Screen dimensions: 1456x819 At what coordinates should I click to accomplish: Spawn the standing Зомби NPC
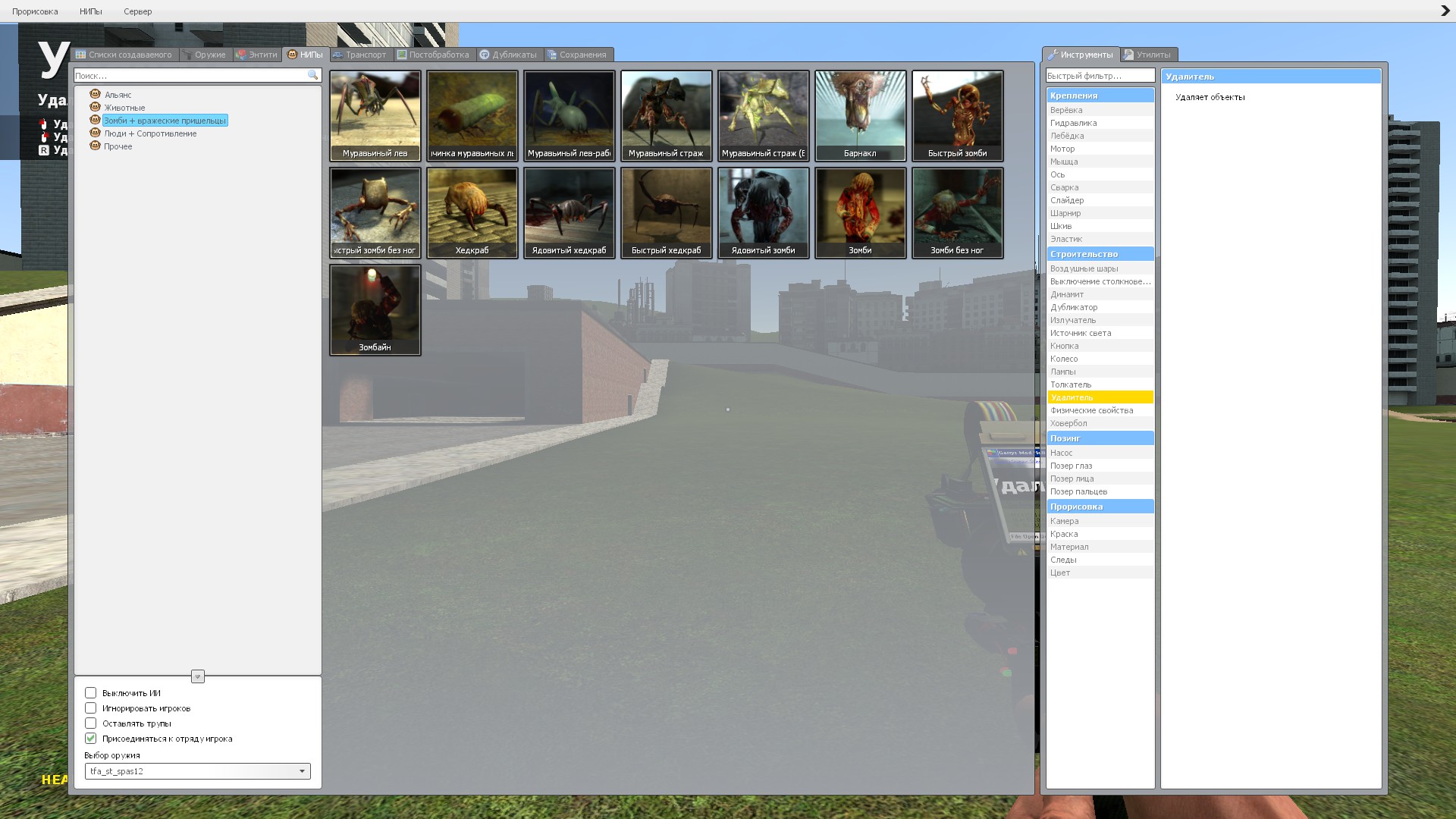pos(860,213)
